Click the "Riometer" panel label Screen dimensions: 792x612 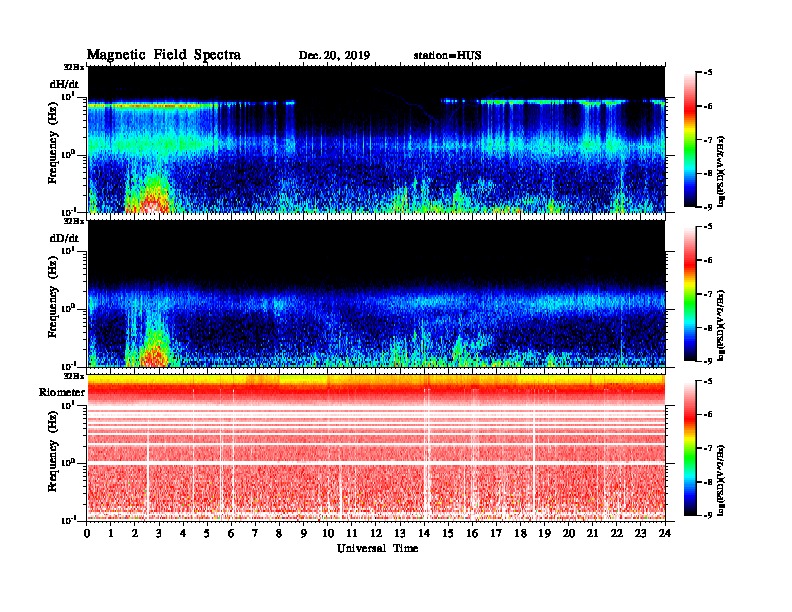point(62,392)
